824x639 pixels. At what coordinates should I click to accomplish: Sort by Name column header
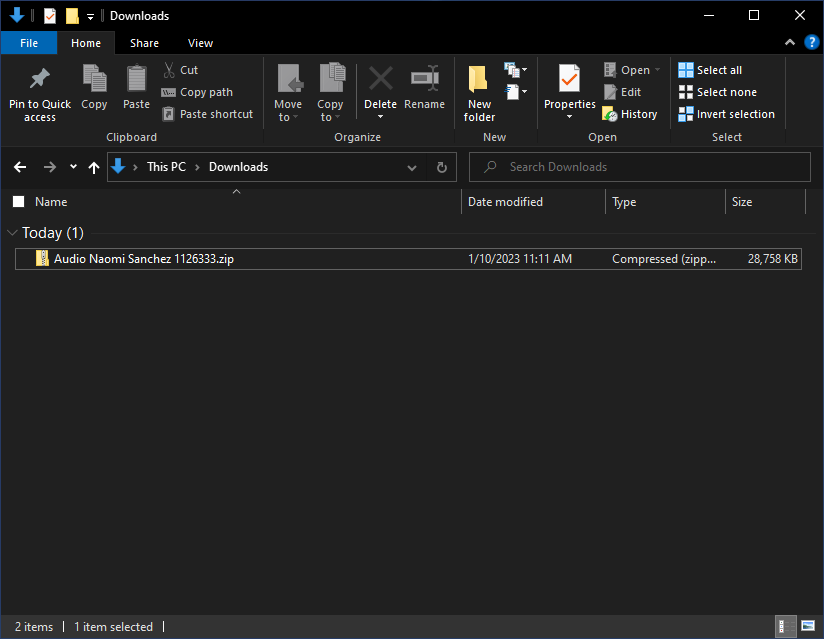[51, 202]
